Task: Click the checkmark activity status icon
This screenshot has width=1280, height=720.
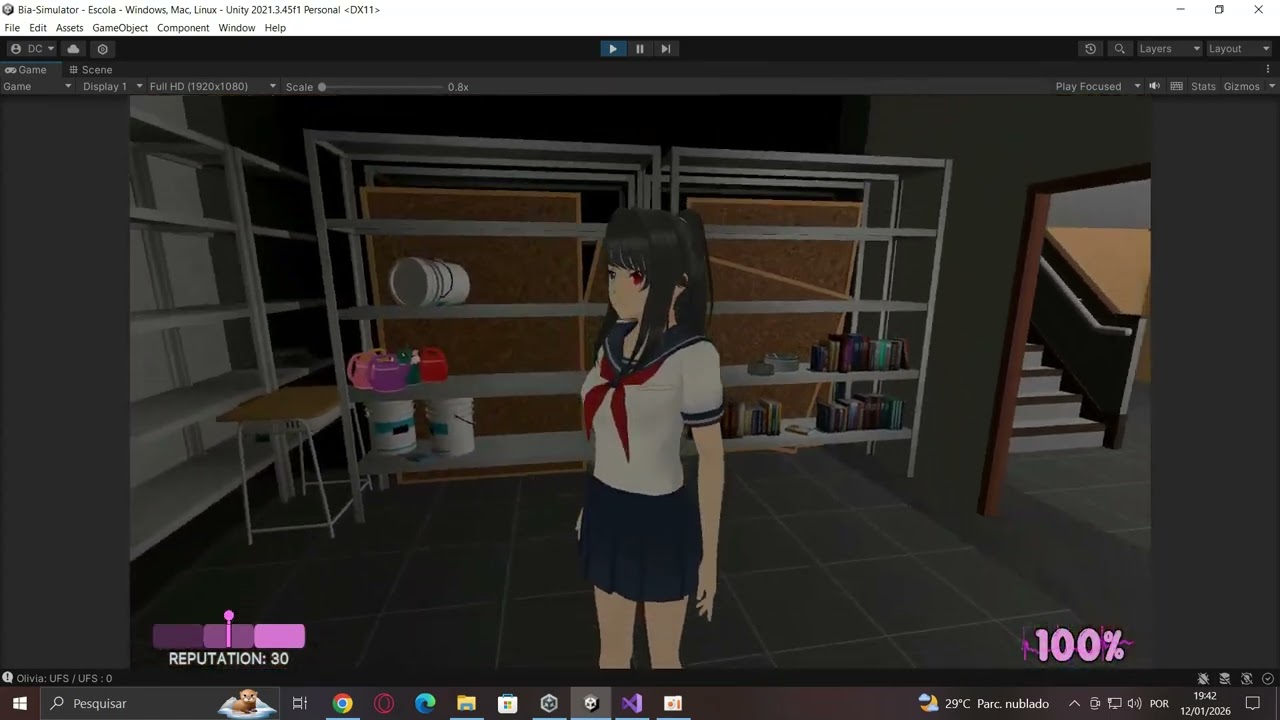Action: [1267, 679]
